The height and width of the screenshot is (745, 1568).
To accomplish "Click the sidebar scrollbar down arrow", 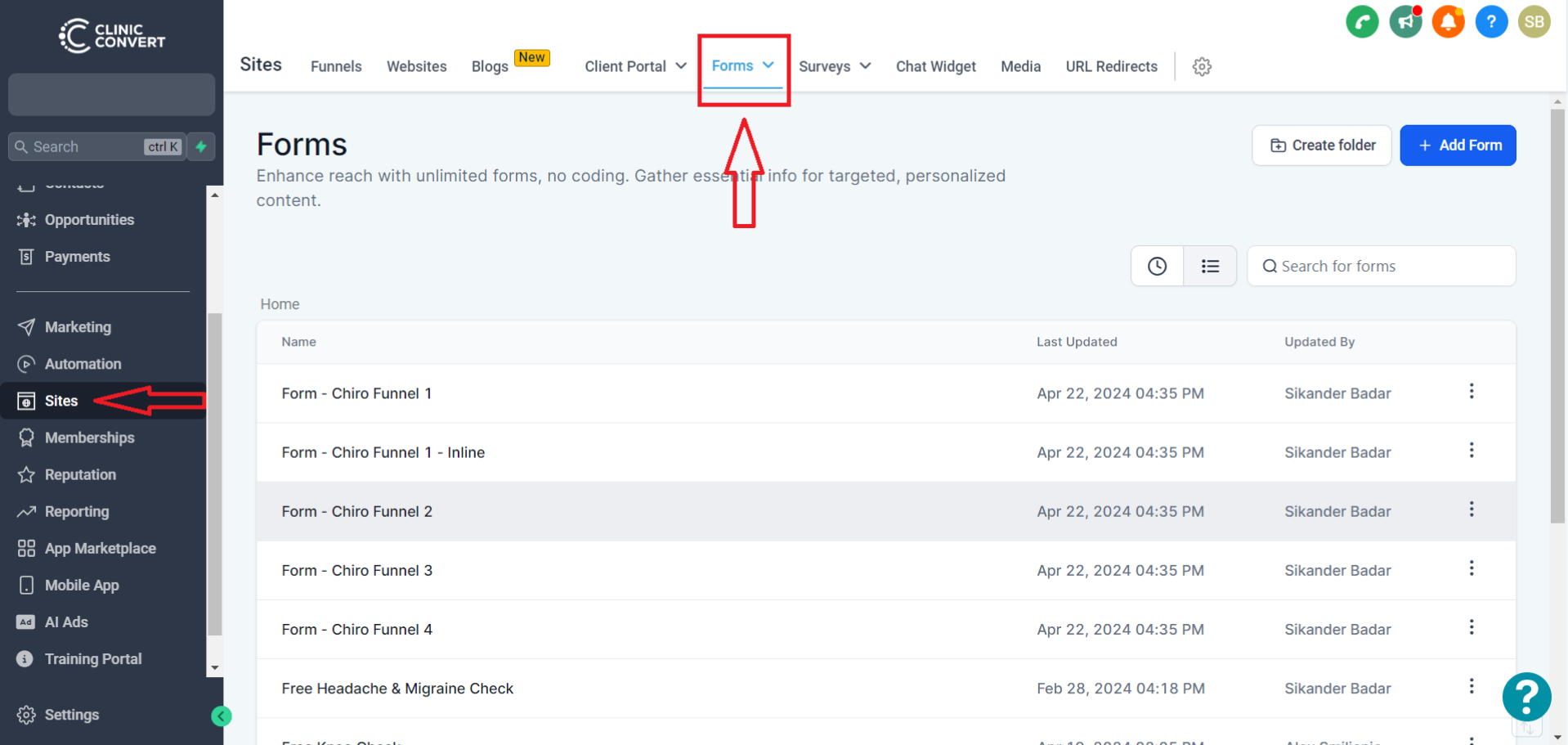I will pyautogui.click(x=215, y=668).
